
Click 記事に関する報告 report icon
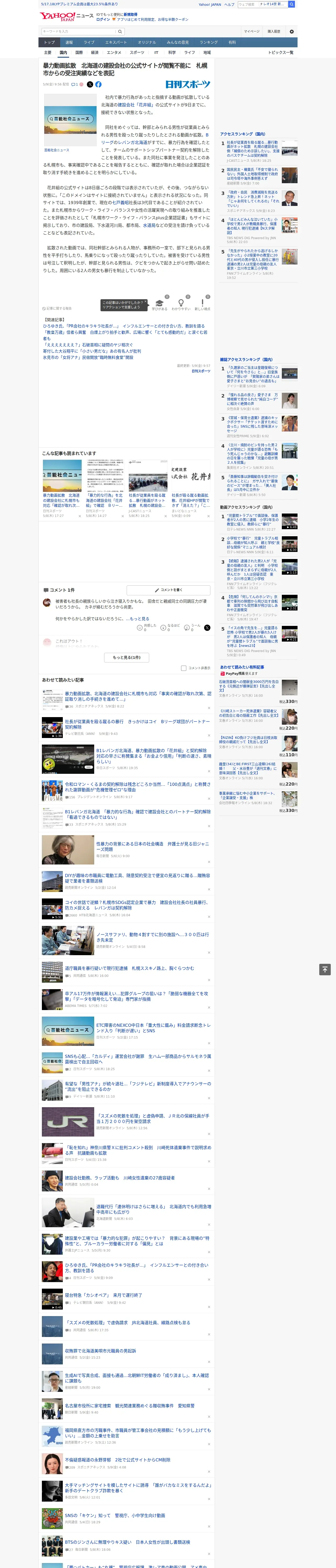tap(57, 308)
